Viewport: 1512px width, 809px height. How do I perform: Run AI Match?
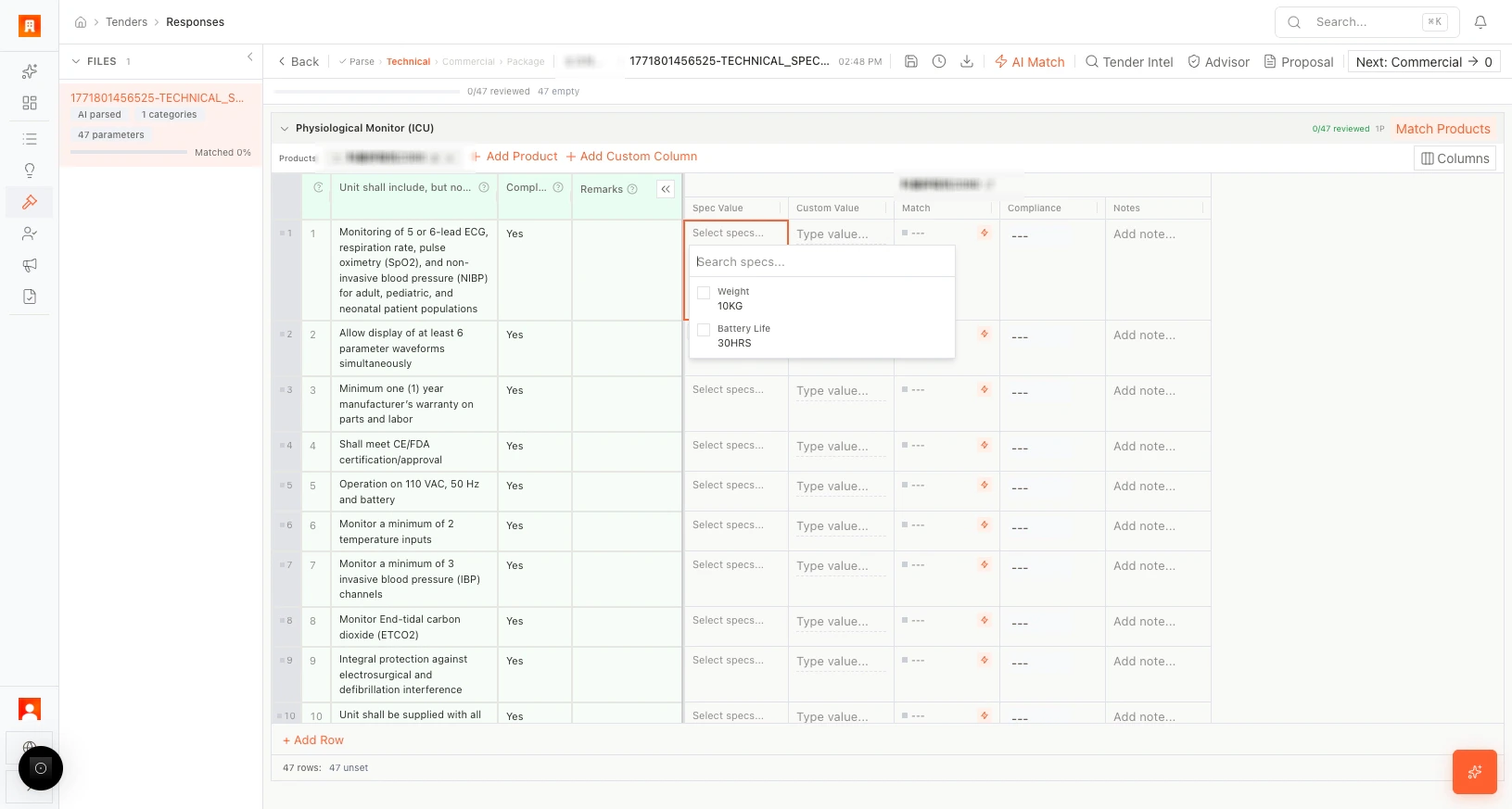[1030, 62]
